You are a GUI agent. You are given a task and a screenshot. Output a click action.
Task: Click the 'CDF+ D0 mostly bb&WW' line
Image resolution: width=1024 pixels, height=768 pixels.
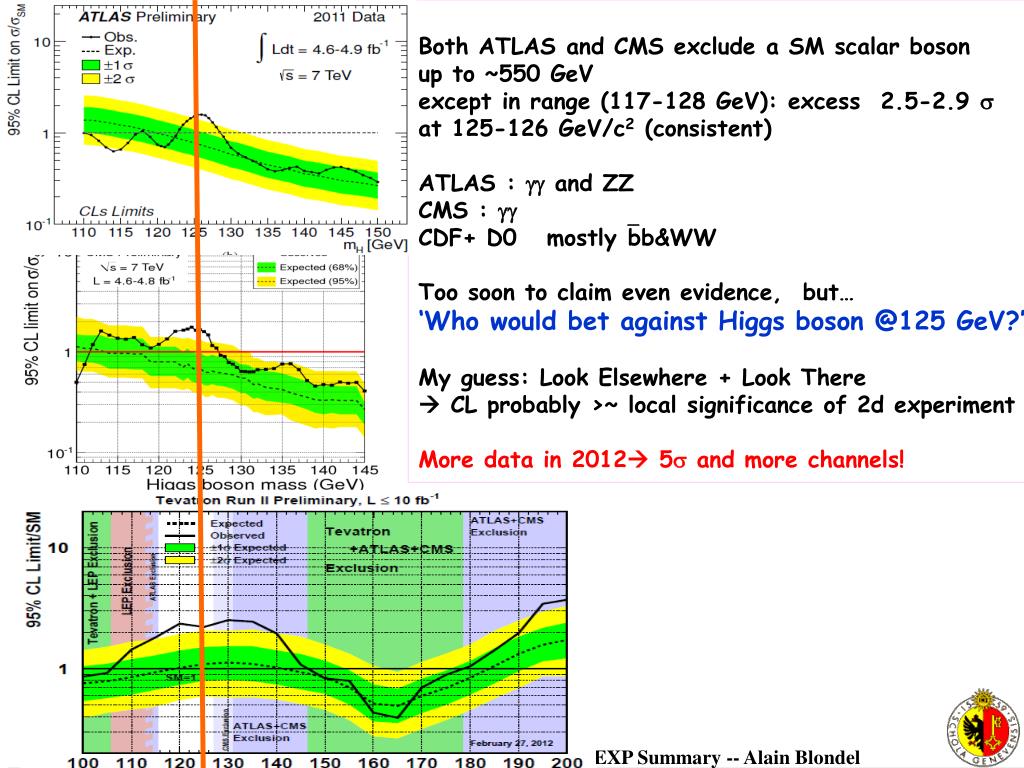567,237
